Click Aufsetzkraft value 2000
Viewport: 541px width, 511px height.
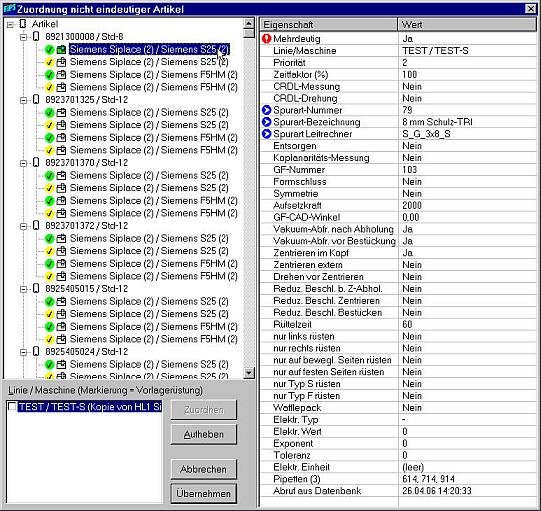click(x=412, y=205)
